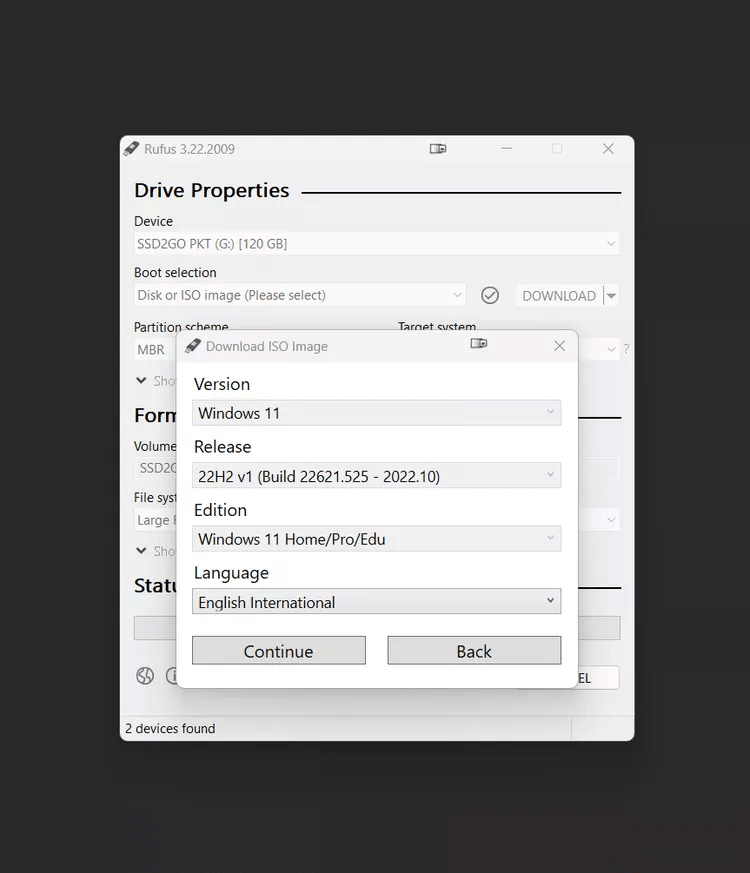750x873 pixels.
Task: Open the Device dropdown SSD2GO PKT
Action: click(376, 243)
